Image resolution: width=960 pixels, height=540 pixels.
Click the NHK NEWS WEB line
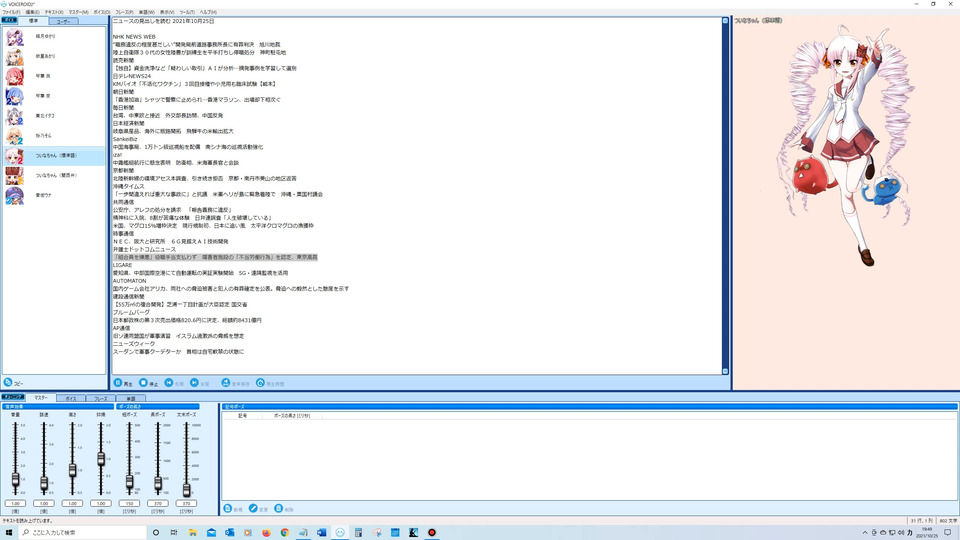point(134,37)
